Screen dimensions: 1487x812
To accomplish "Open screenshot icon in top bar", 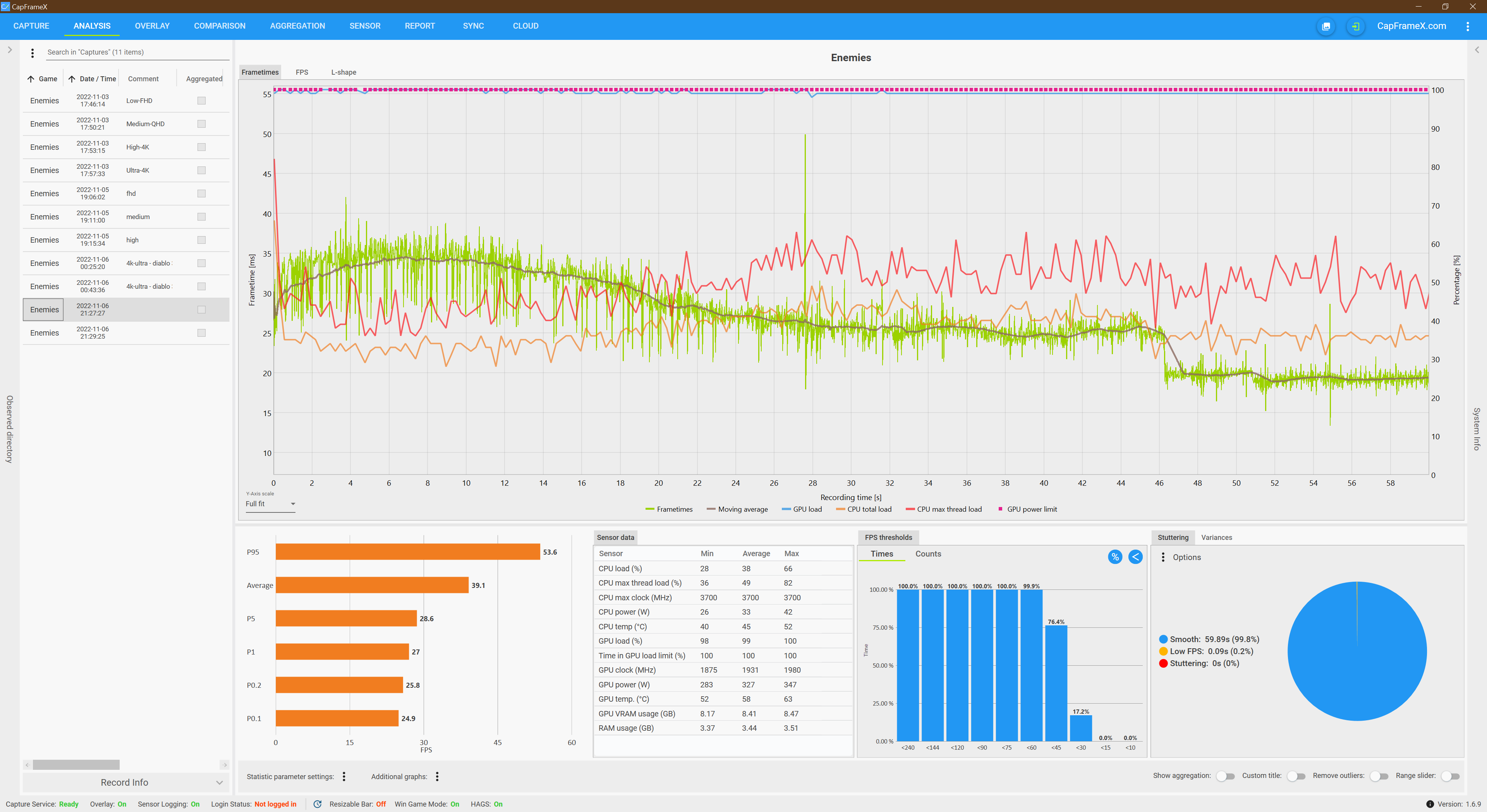I will click(x=1326, y=26).
